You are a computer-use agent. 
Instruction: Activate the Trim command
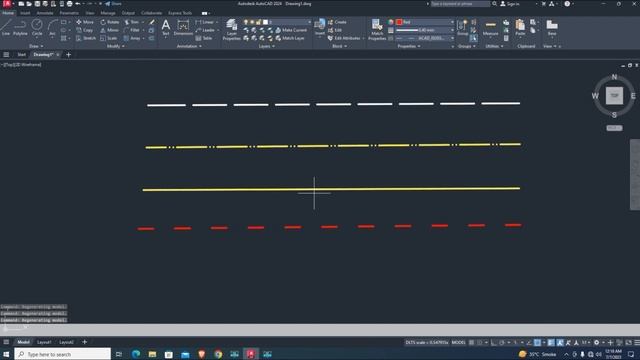click(131, 22)
